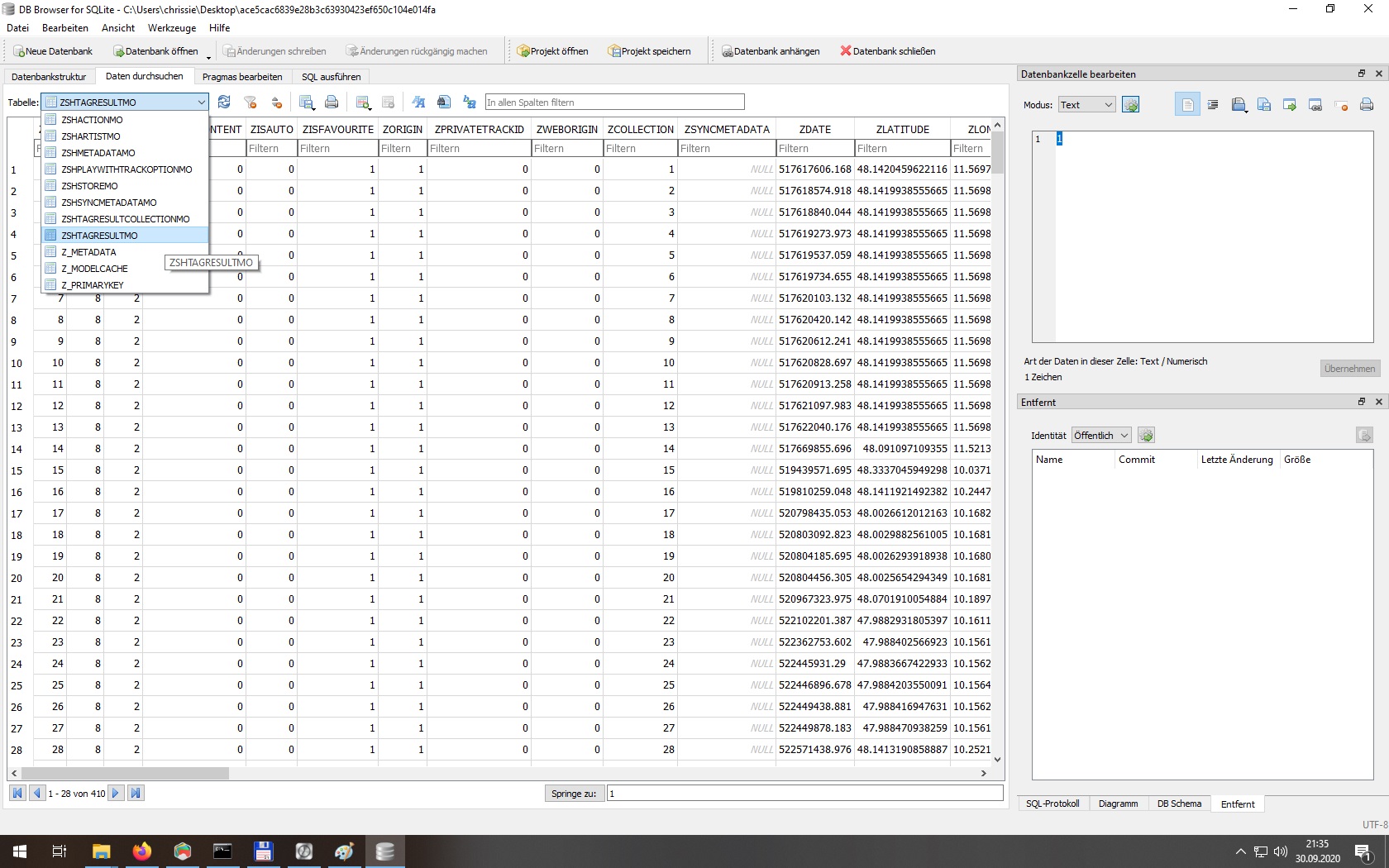This screenshot has height=868, width=1389.
Task: Expand Datenbank öffnen recent arrow
Action: [208, 56]
